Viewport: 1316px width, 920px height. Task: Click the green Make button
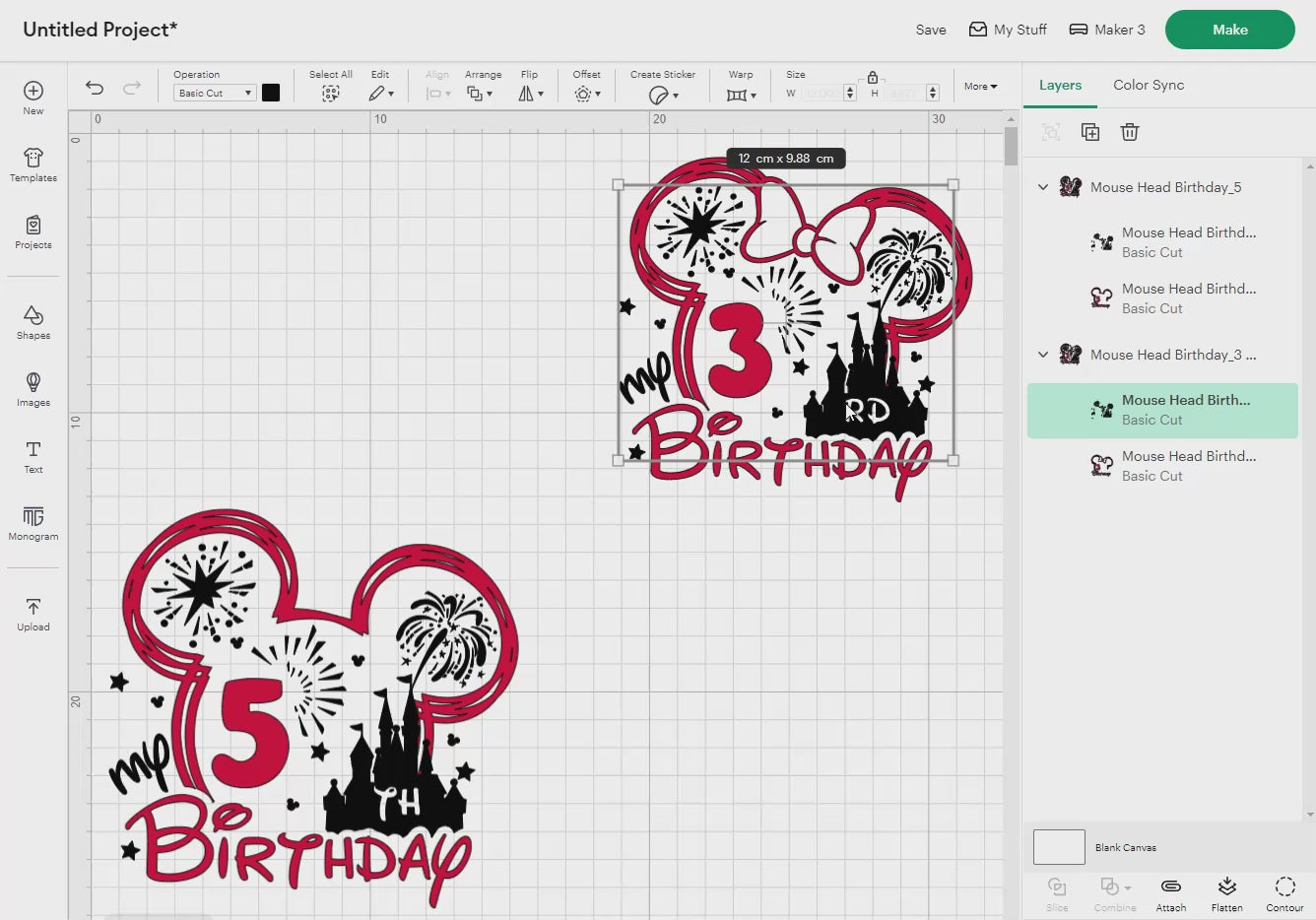[x=1230, y=30]
